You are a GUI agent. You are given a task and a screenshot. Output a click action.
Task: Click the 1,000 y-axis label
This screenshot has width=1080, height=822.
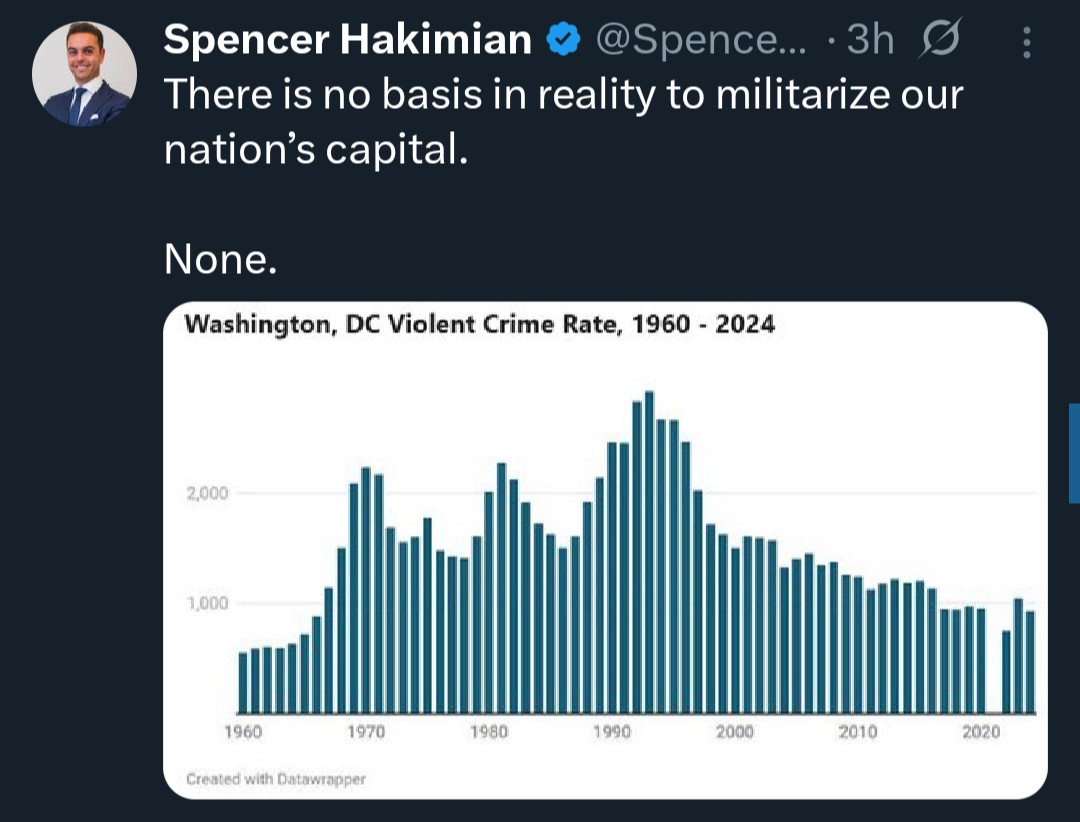207,604
